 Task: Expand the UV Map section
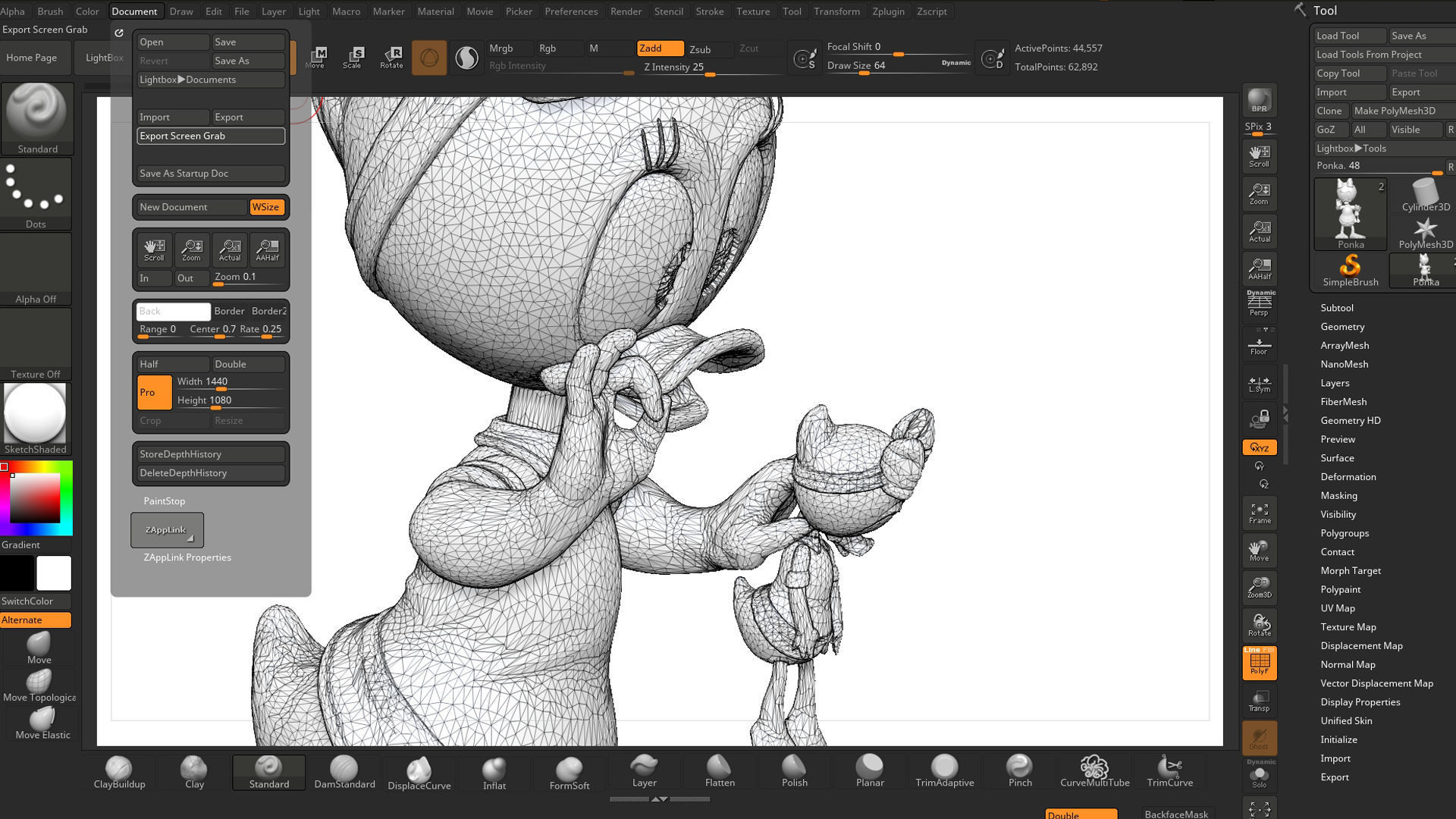coord(1338,608)
